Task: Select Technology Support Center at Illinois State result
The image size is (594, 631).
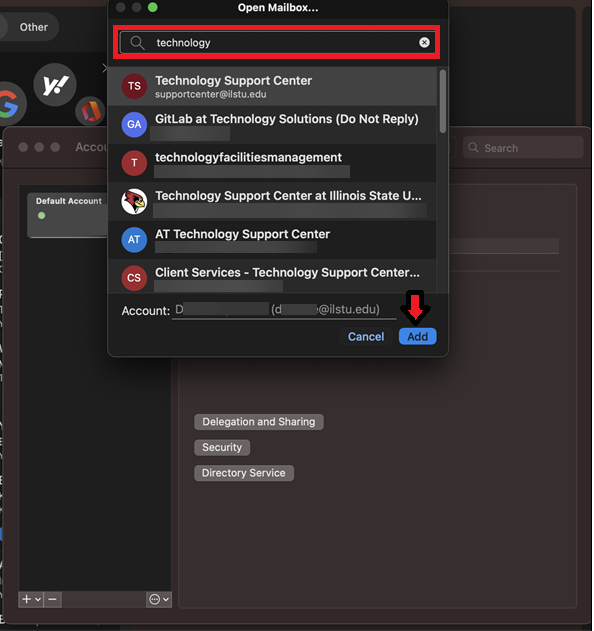Action: (272, 201)
